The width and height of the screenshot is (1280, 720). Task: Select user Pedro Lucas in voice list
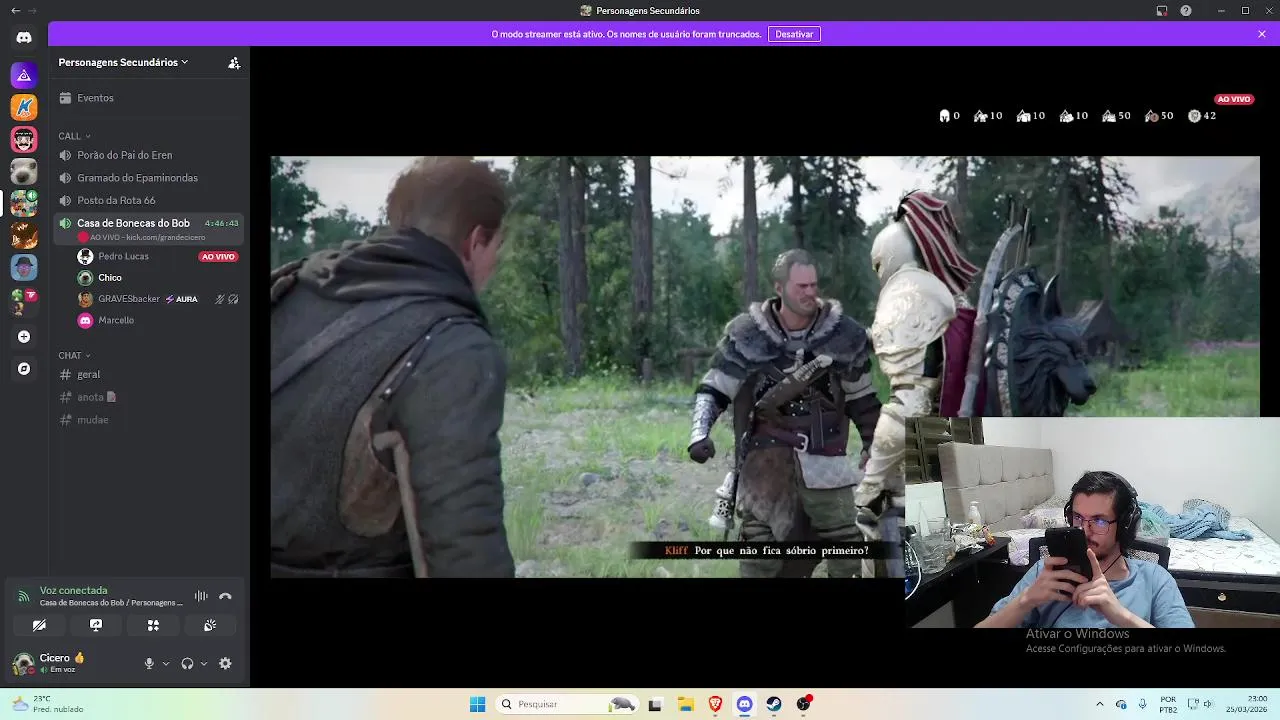point(123,256)
